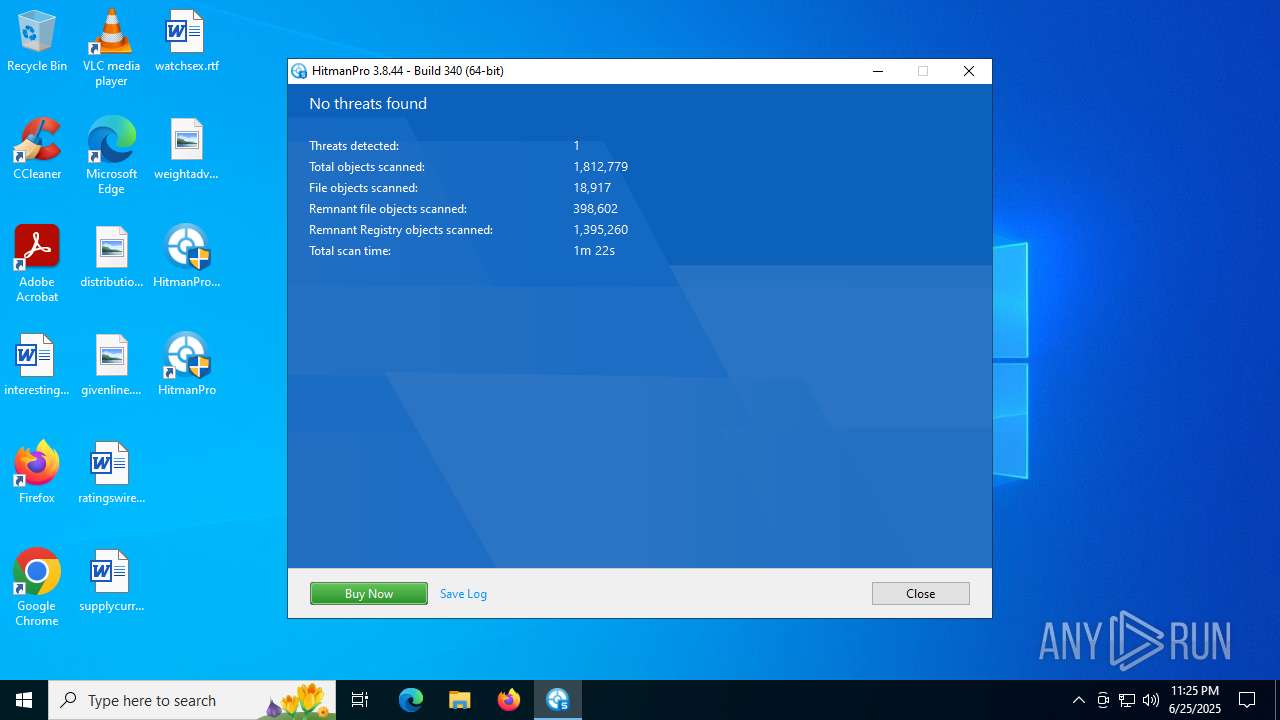Viewport: 1280px width, 720px height.
Task: Open File Explorer from the taskbar
Action: point(460,700)
